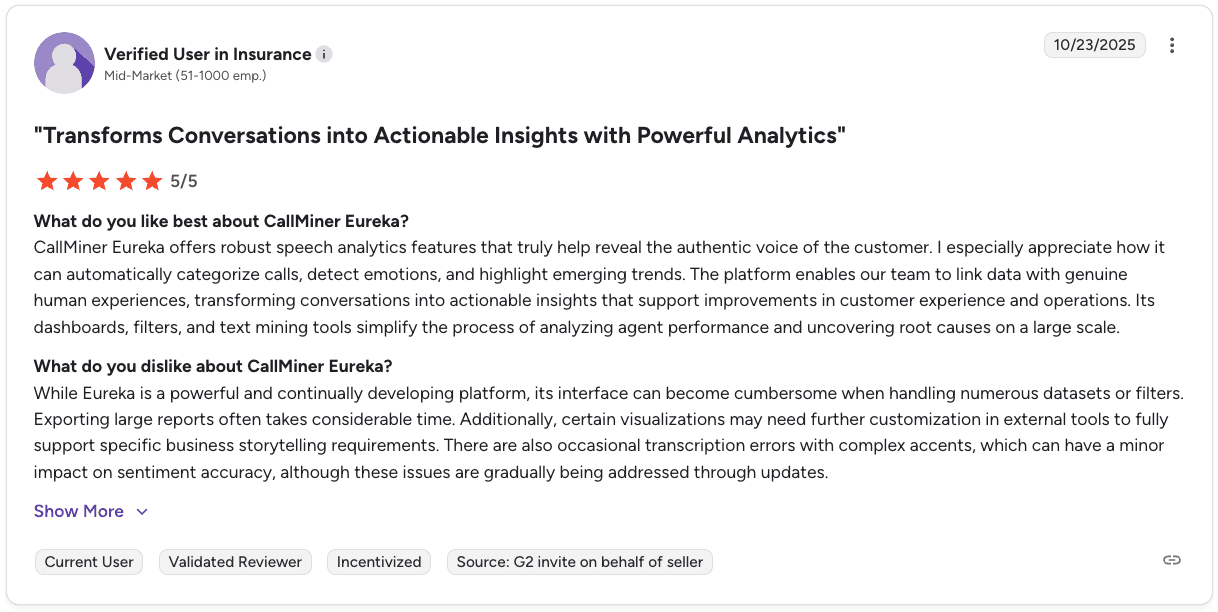Click the info icon beside Verified User

(x=324, y=54)
